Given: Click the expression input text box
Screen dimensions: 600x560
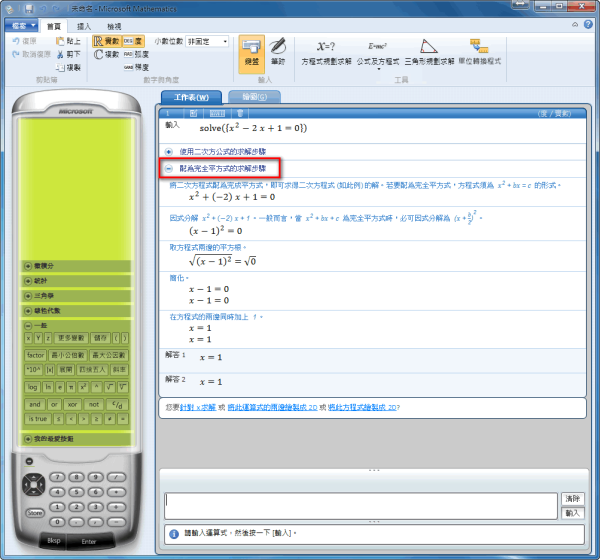Looking at the screenshot, I should click(360, 504).
